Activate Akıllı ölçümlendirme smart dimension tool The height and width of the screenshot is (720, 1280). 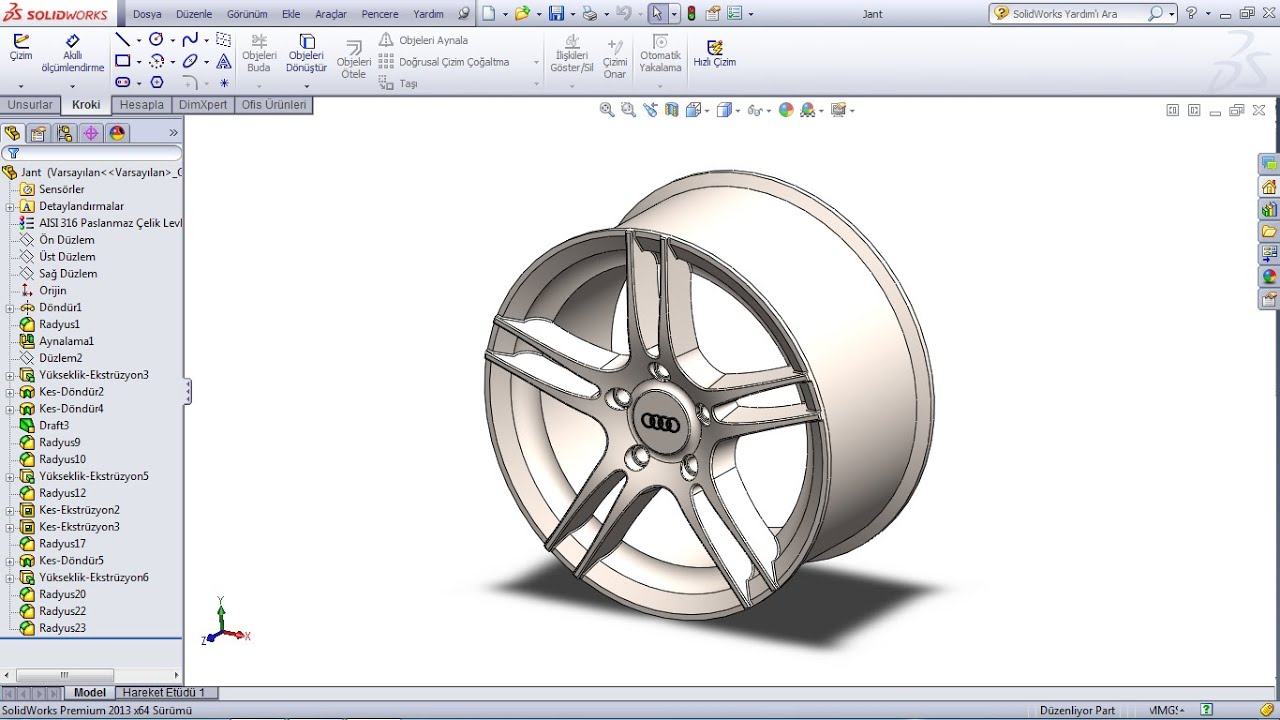(x=72, y=54)
